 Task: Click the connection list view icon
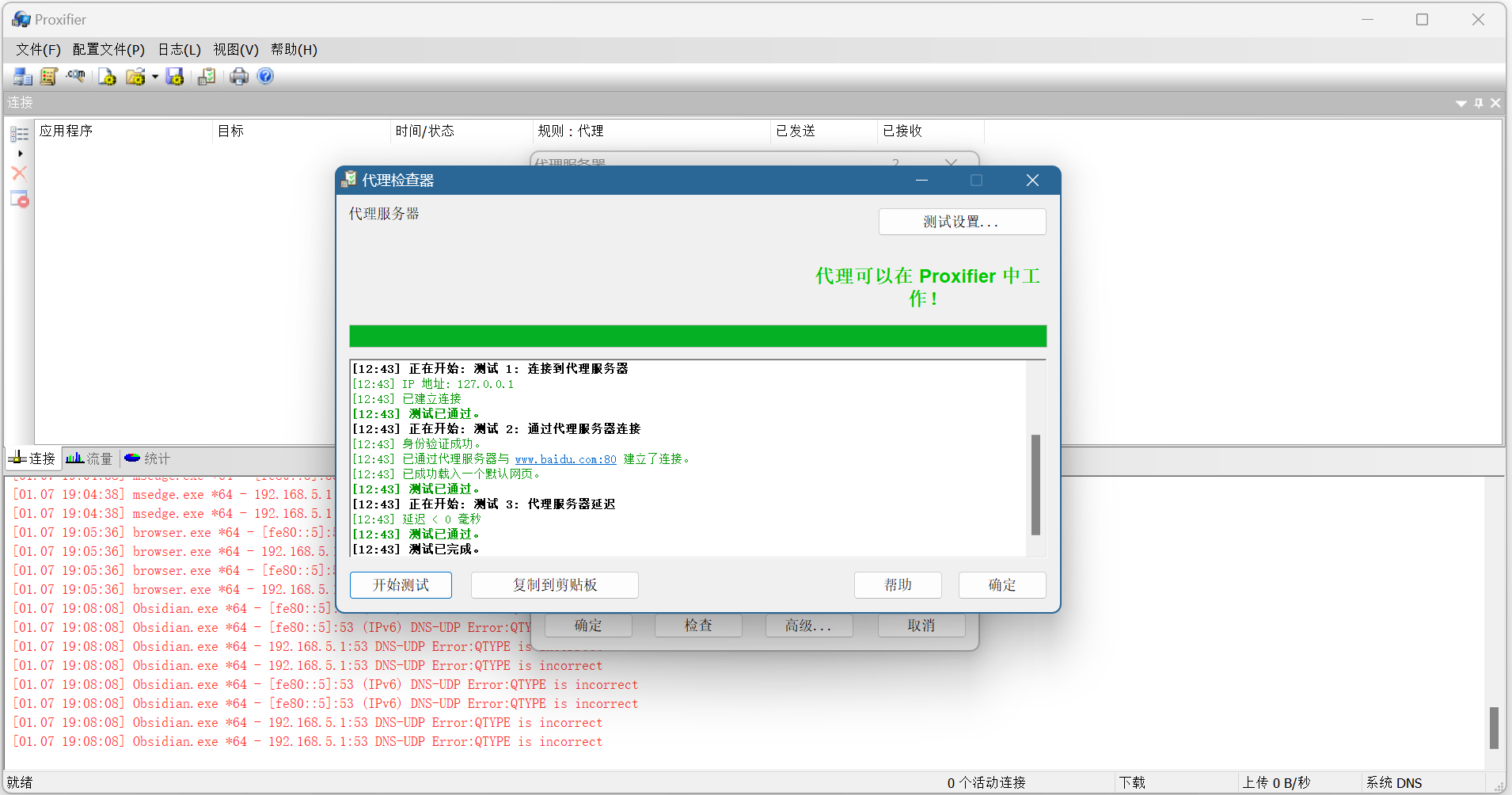(x=20, y=134)
